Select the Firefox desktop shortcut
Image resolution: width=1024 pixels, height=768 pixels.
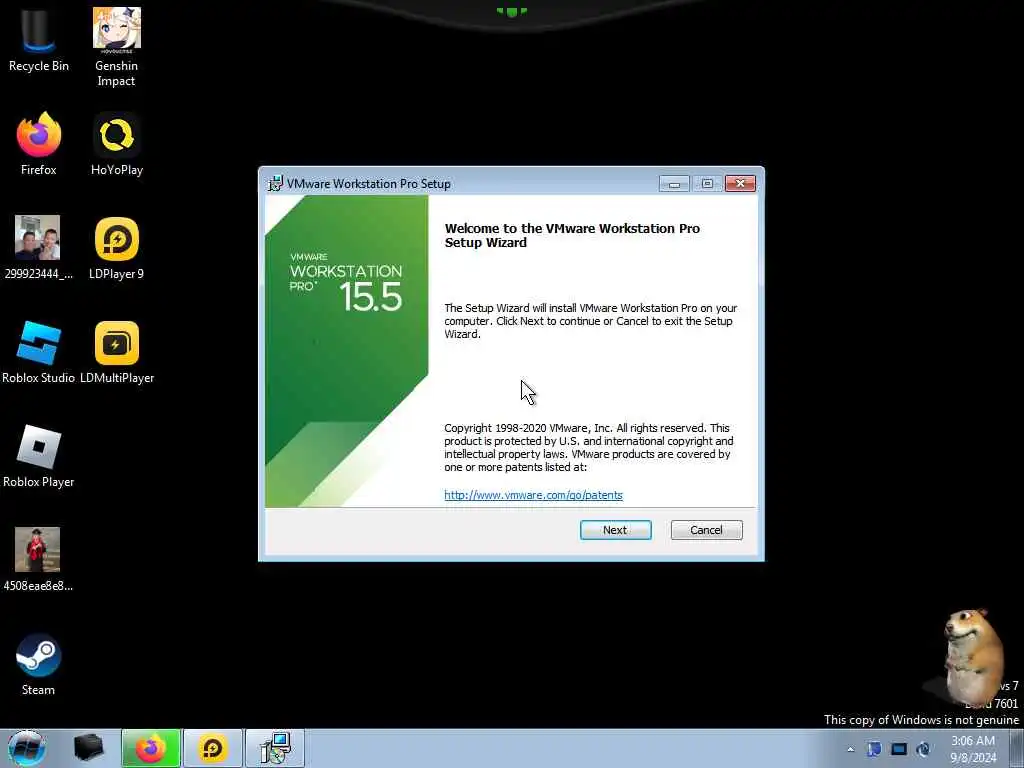tap(39, 144)
